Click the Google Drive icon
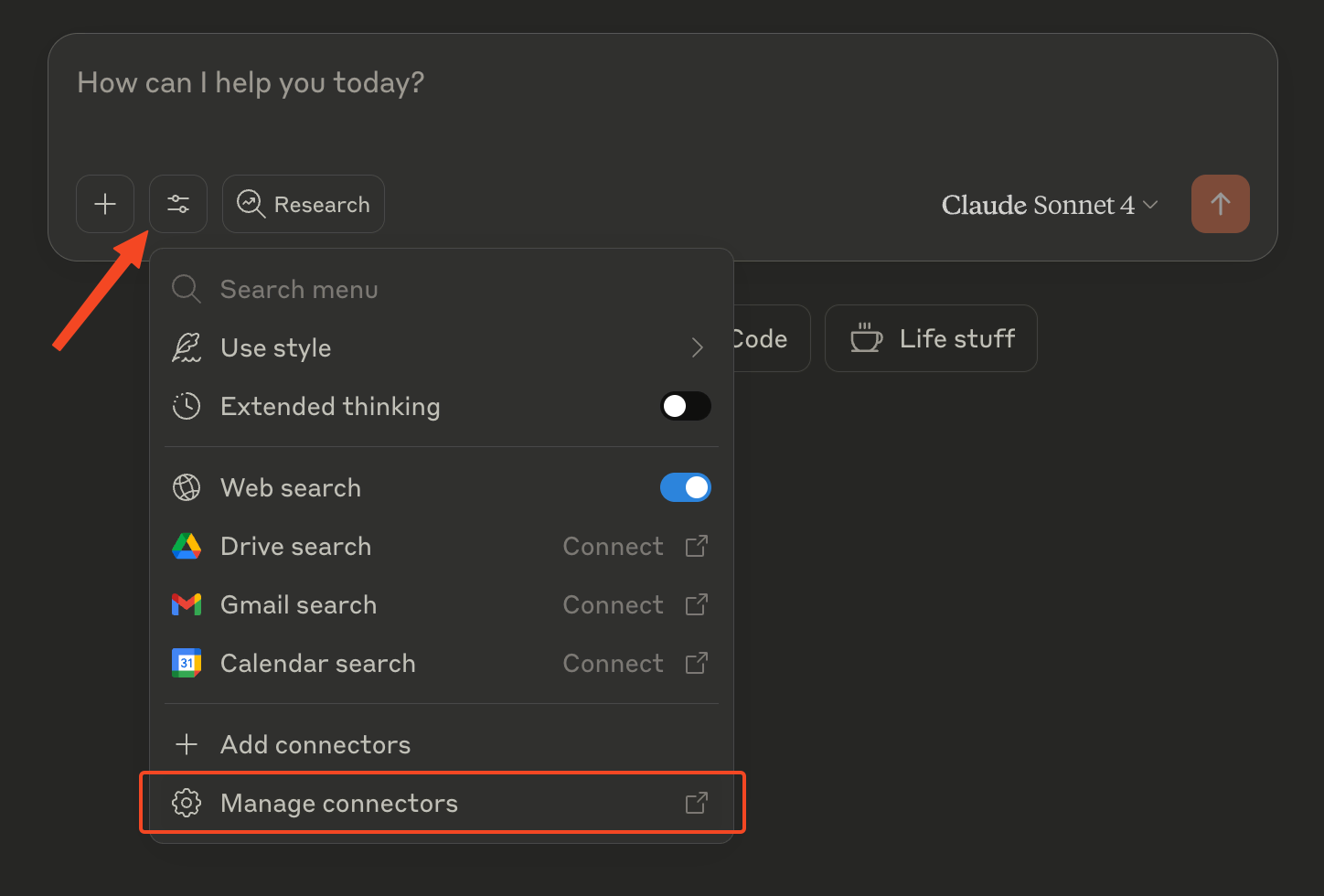 (x=187, y=546)
